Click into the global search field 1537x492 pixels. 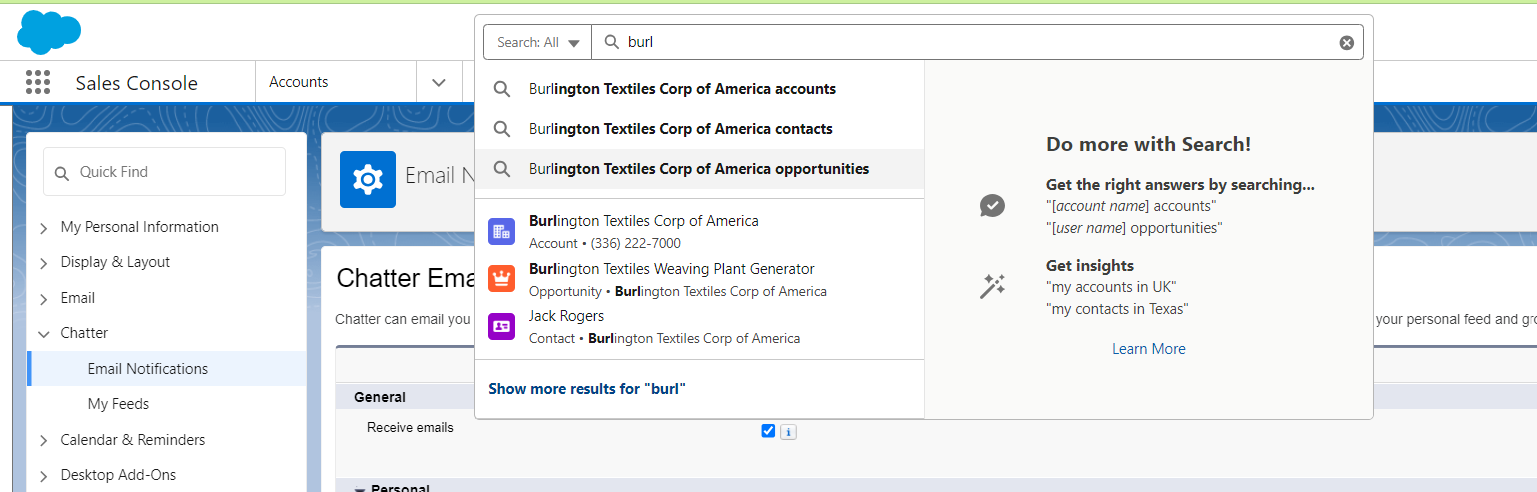point(980,42)
